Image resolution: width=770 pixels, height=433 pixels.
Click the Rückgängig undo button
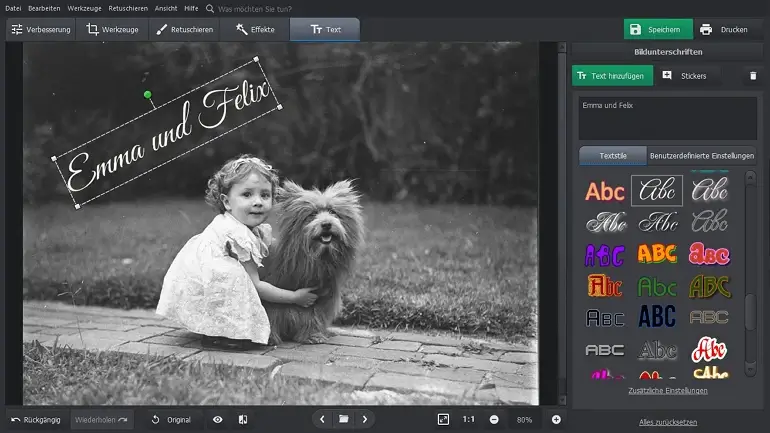(36, 420)
